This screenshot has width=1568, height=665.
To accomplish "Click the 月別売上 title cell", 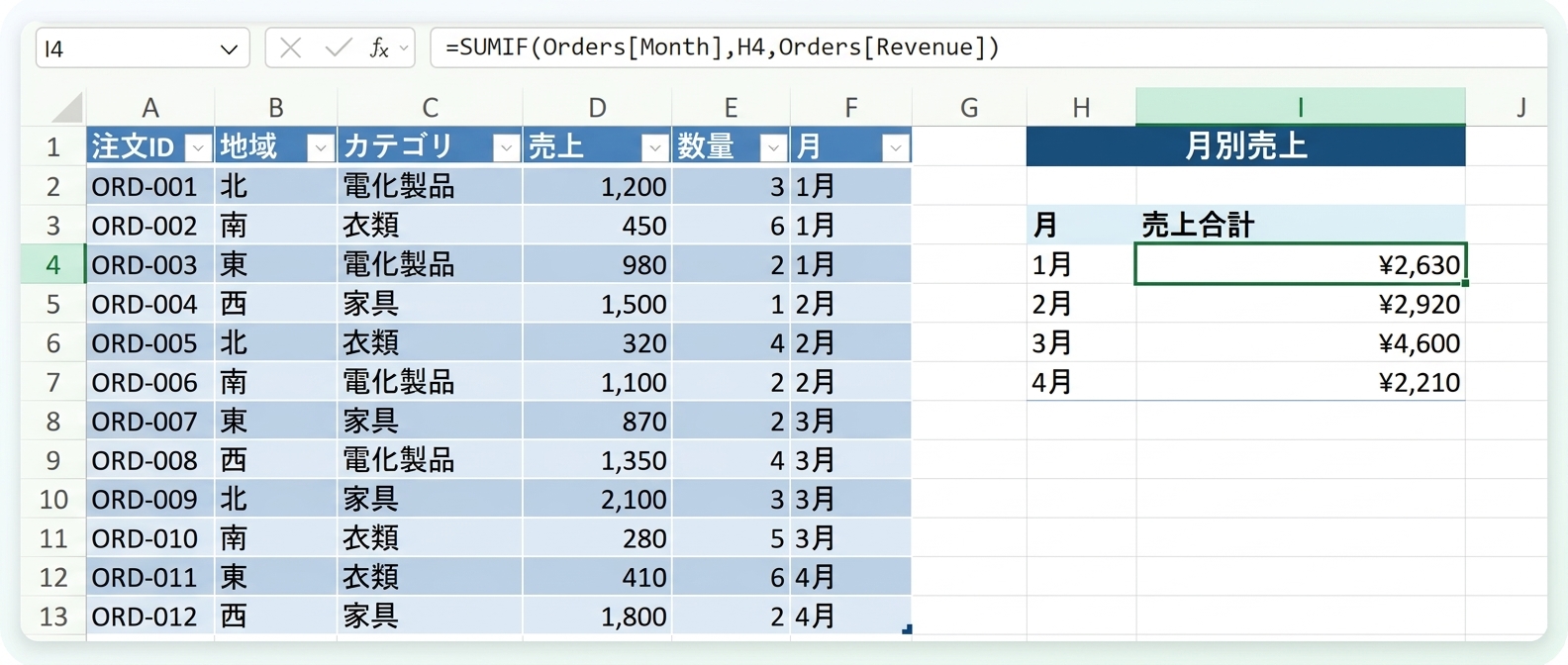I will tap(1245, 146).
